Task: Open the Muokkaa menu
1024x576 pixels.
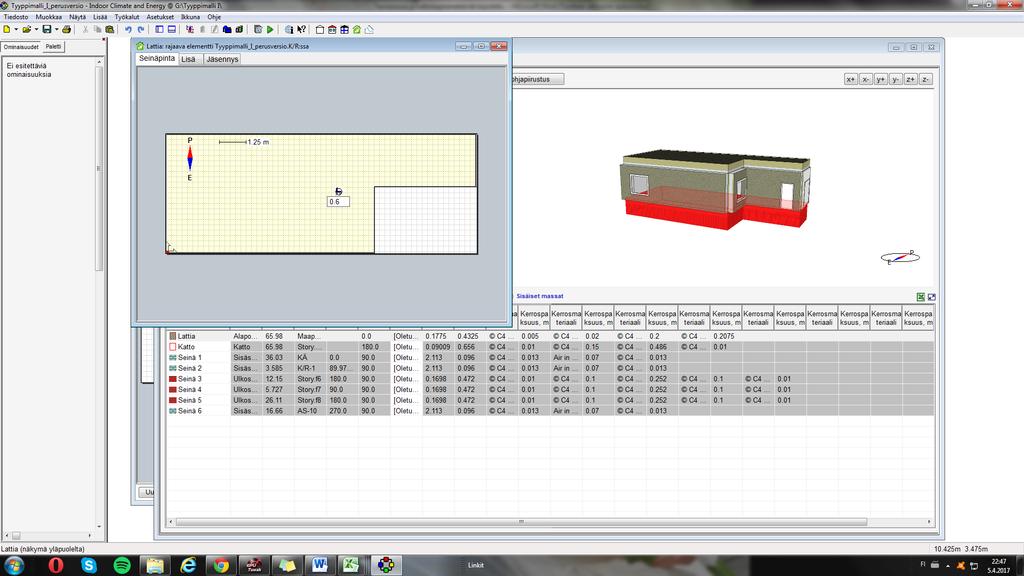Action: point(48,17)
